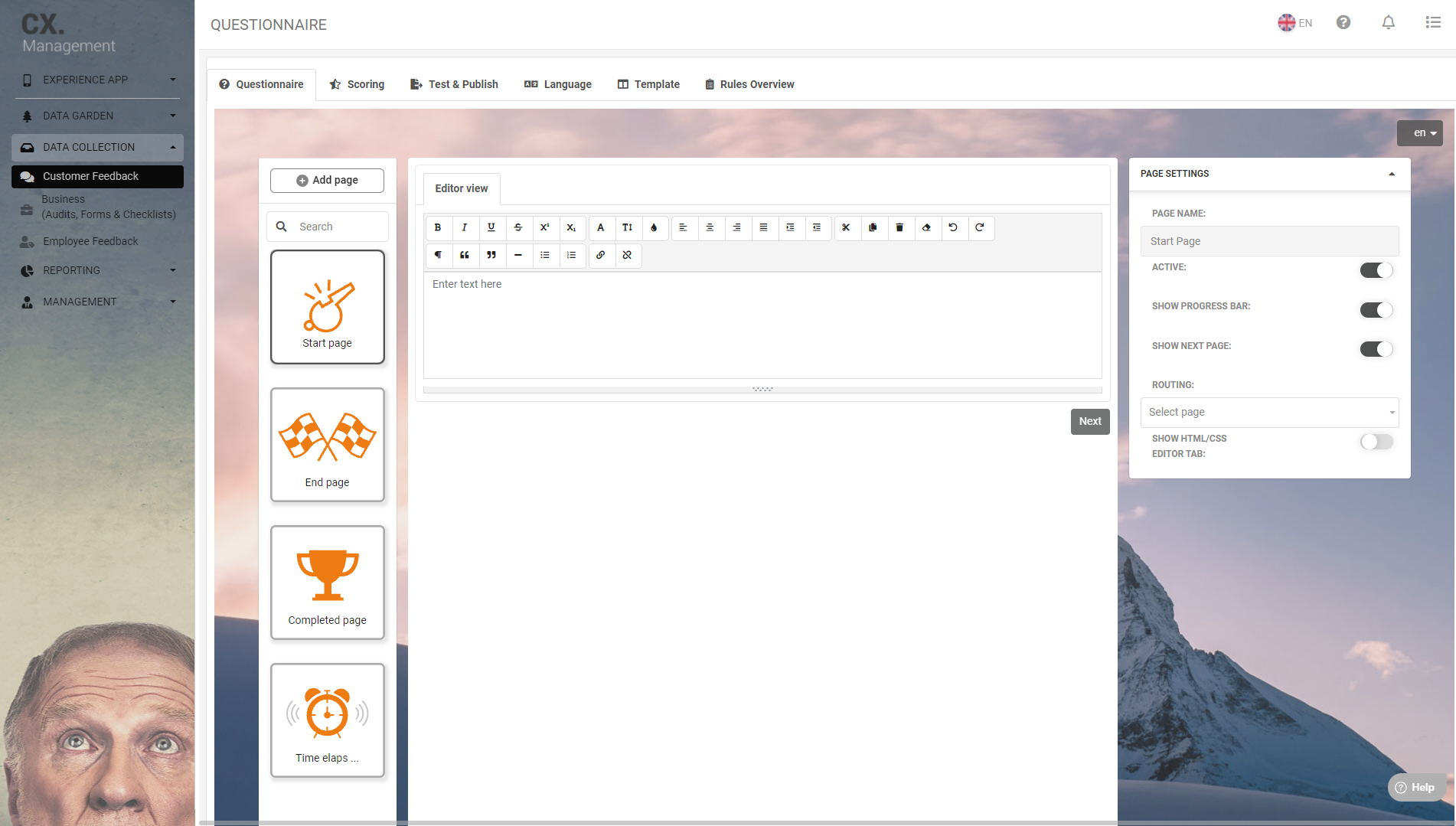Click the opening quote icon
This screenshot has width=1456, height=826.
(465, 255)
